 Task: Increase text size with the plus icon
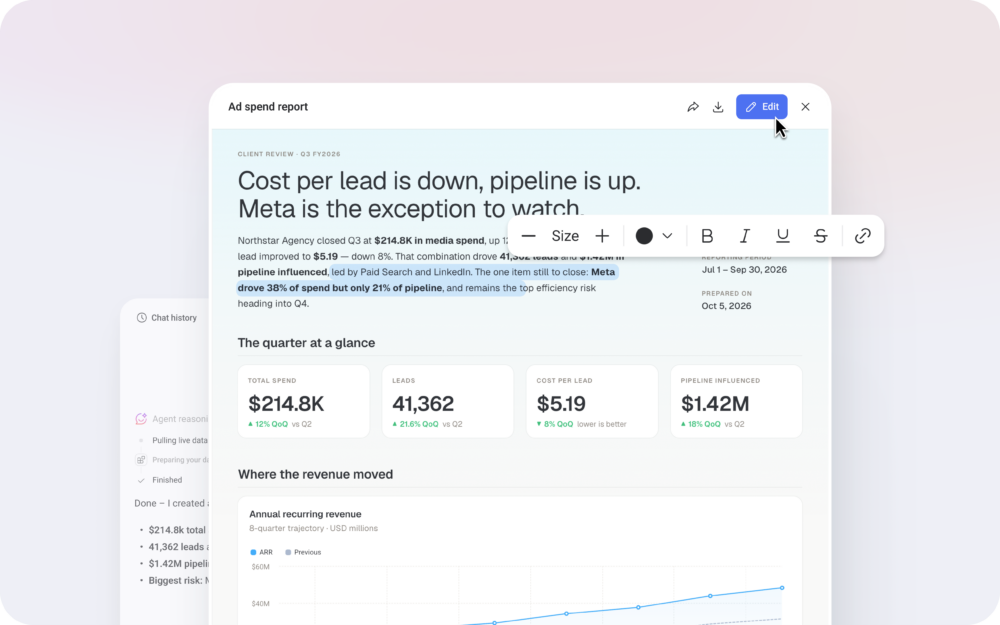point(602,236)
